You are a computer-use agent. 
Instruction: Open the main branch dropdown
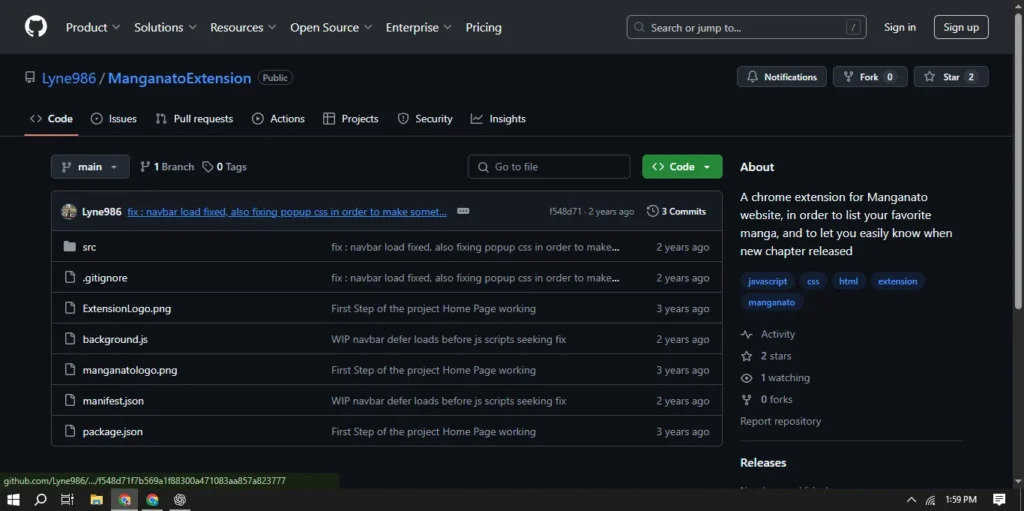click(90, 167)
